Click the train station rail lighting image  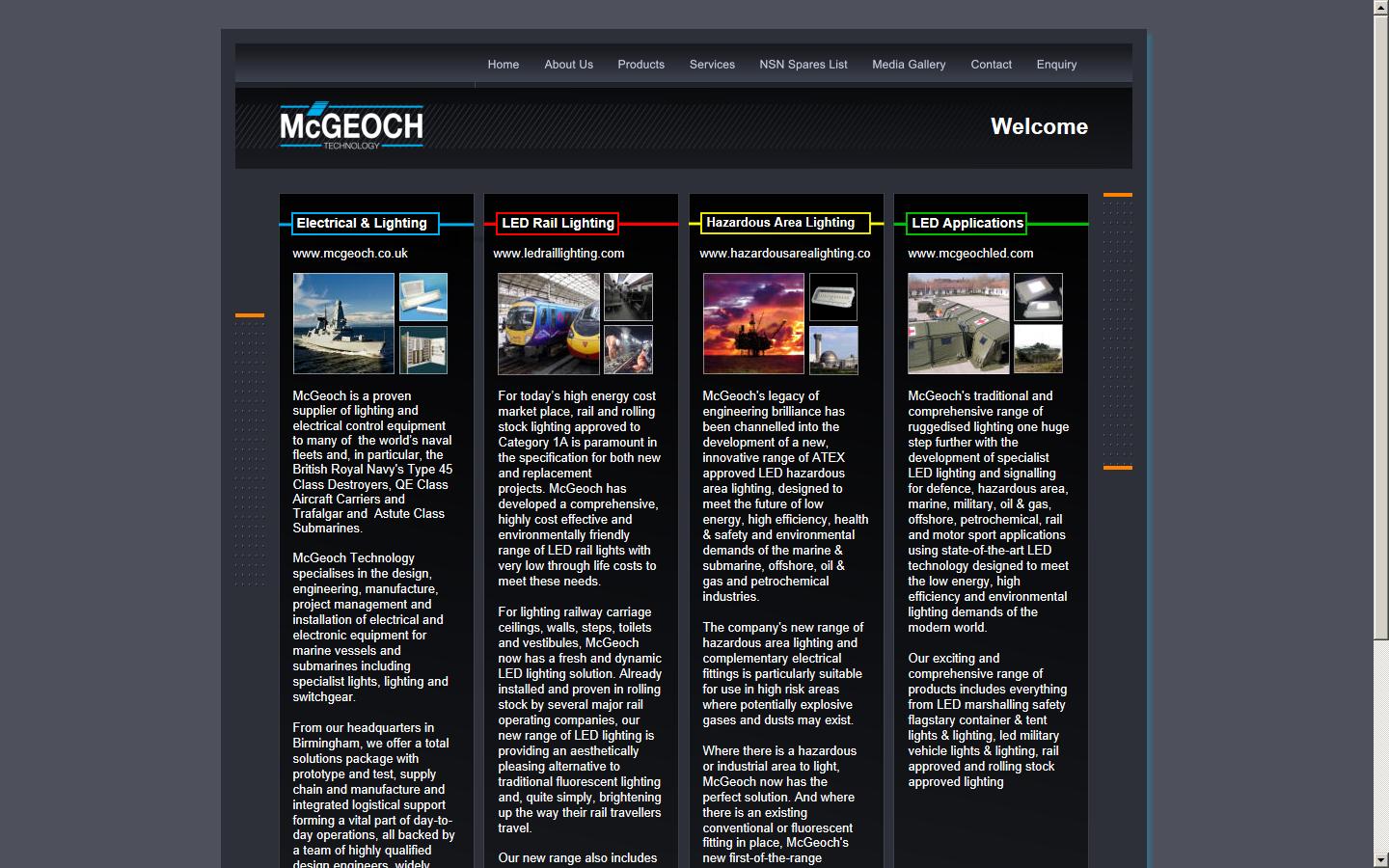[x=548, y=323]
